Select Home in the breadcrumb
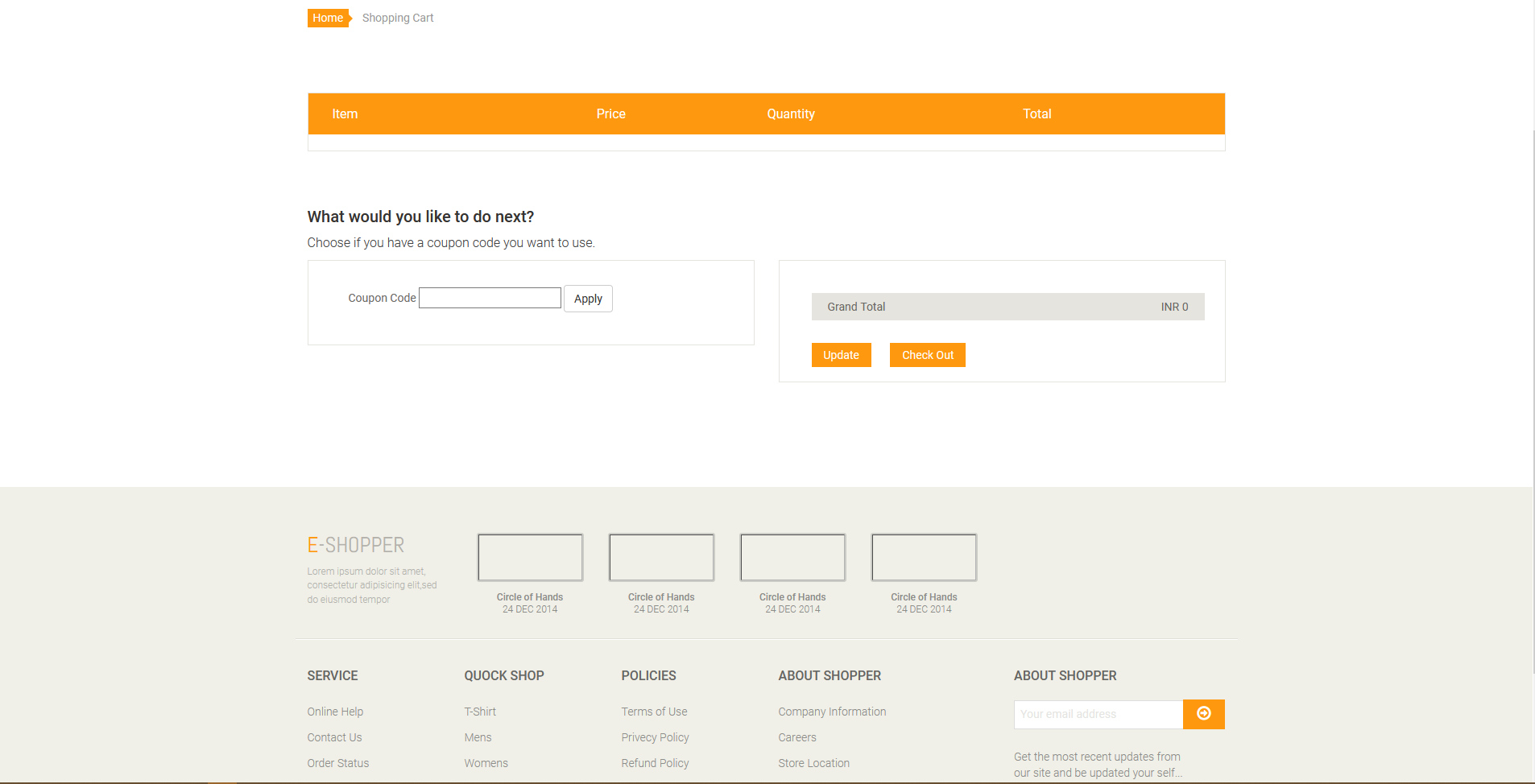 pyautogui.click(x=328, y=17)
